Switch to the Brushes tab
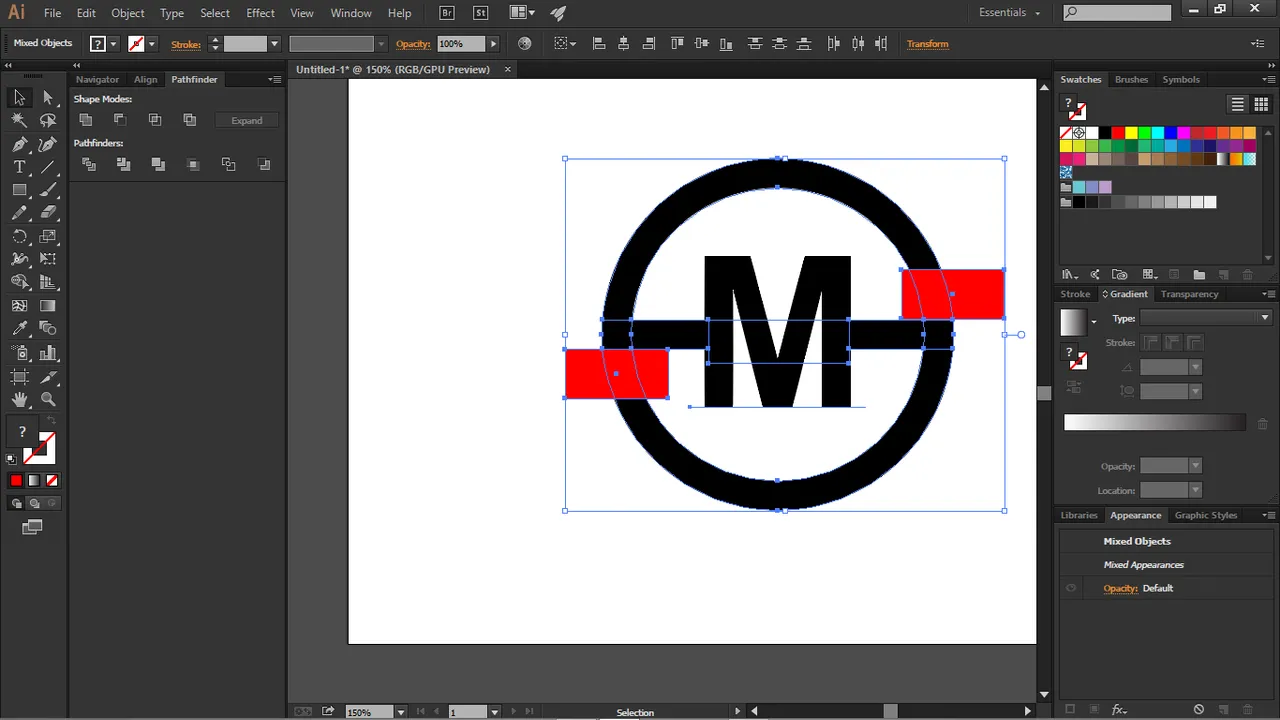Viewport: 1280px width, 720px height. coord(1132,79)
